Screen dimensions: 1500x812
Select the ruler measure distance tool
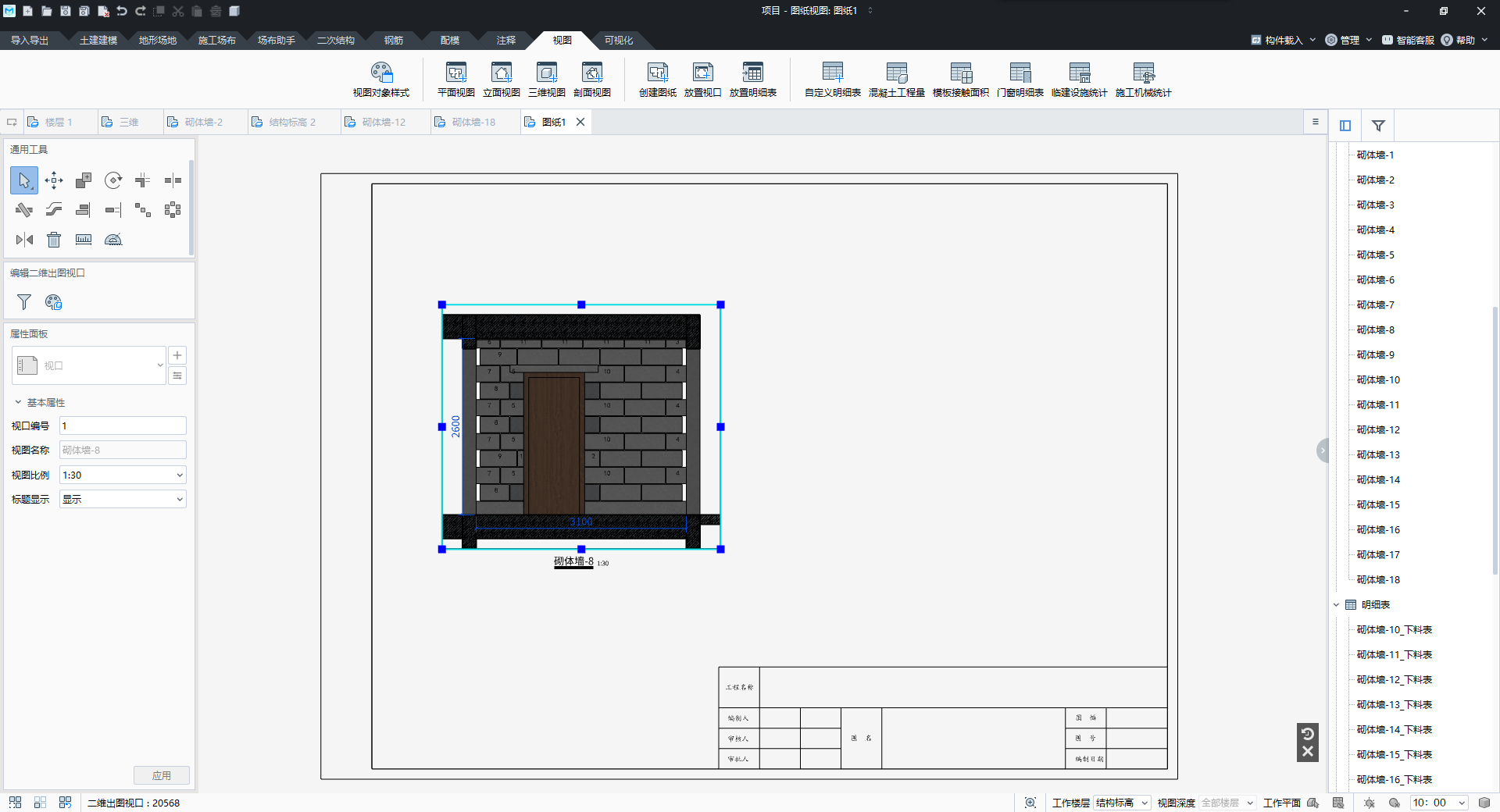[84, 240]
